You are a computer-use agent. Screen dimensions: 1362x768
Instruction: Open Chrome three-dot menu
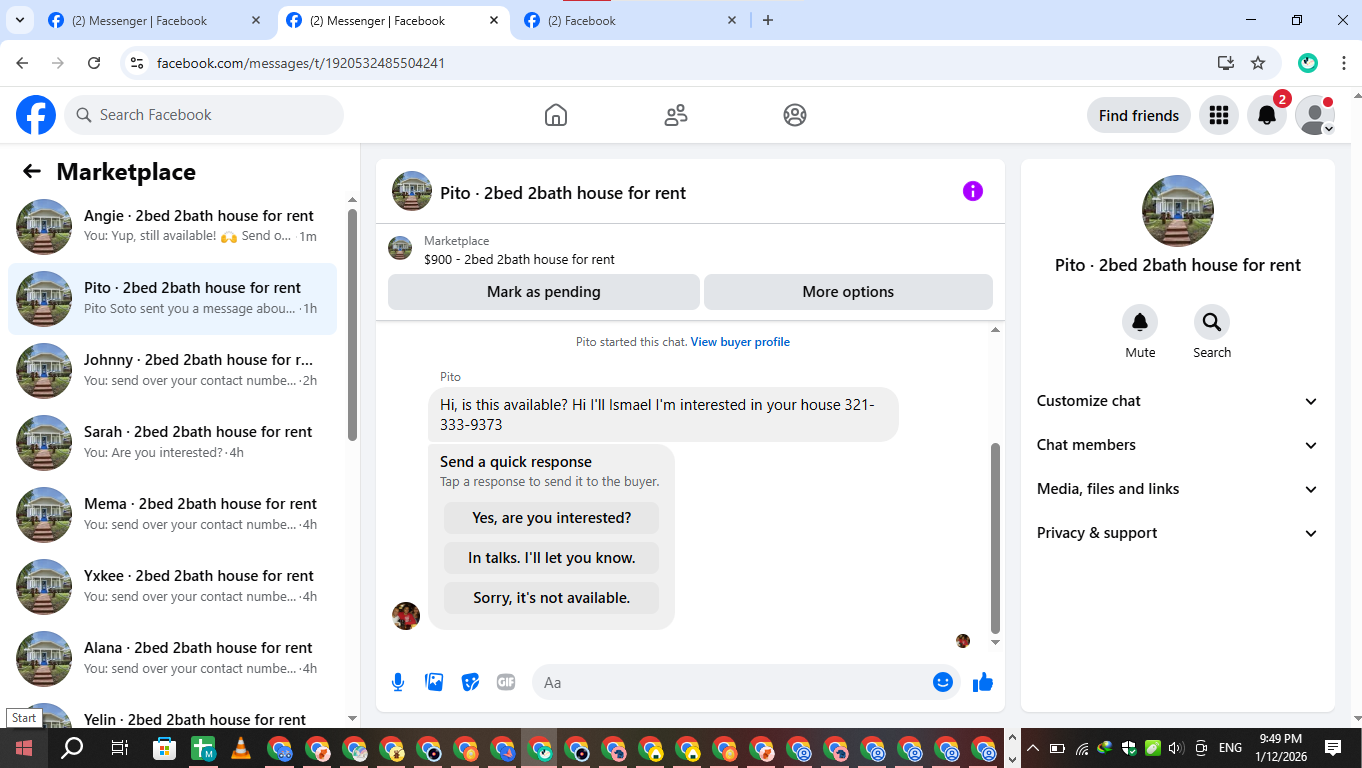1343,63
